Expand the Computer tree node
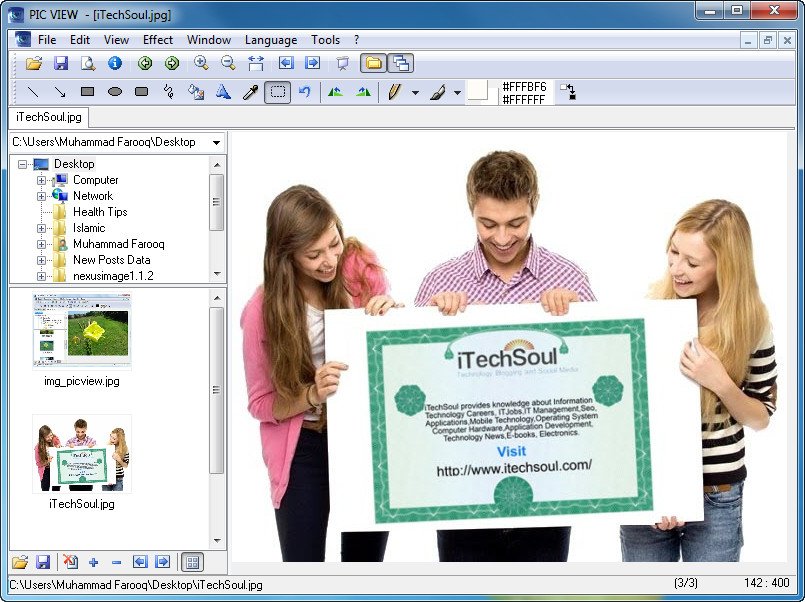The image size is (805, 602). 42,180
